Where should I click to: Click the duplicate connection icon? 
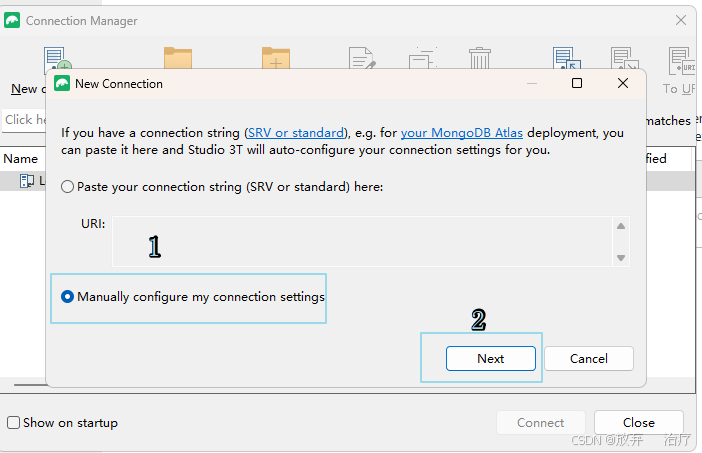pos(422,58)
